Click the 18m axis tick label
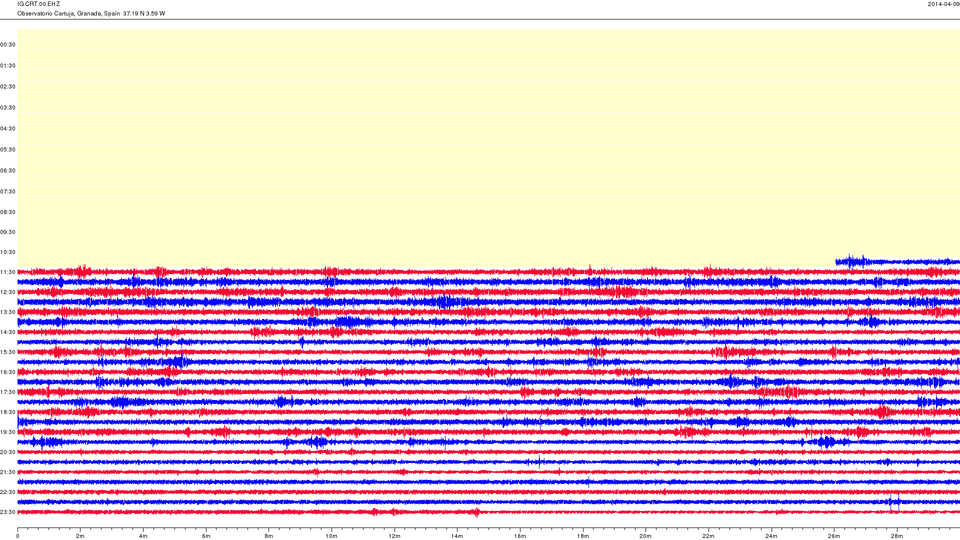The image size is (960, 540). pos(583,536)
